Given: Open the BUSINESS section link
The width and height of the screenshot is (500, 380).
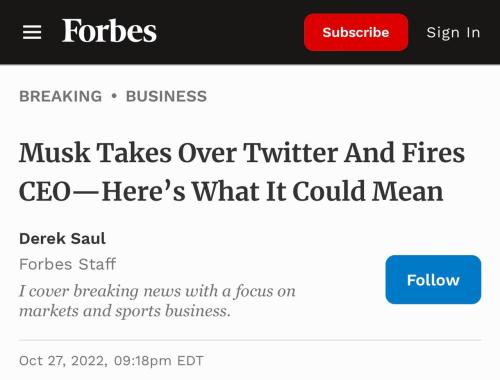Looking at the screenshot, I should [x=166, y=96].
